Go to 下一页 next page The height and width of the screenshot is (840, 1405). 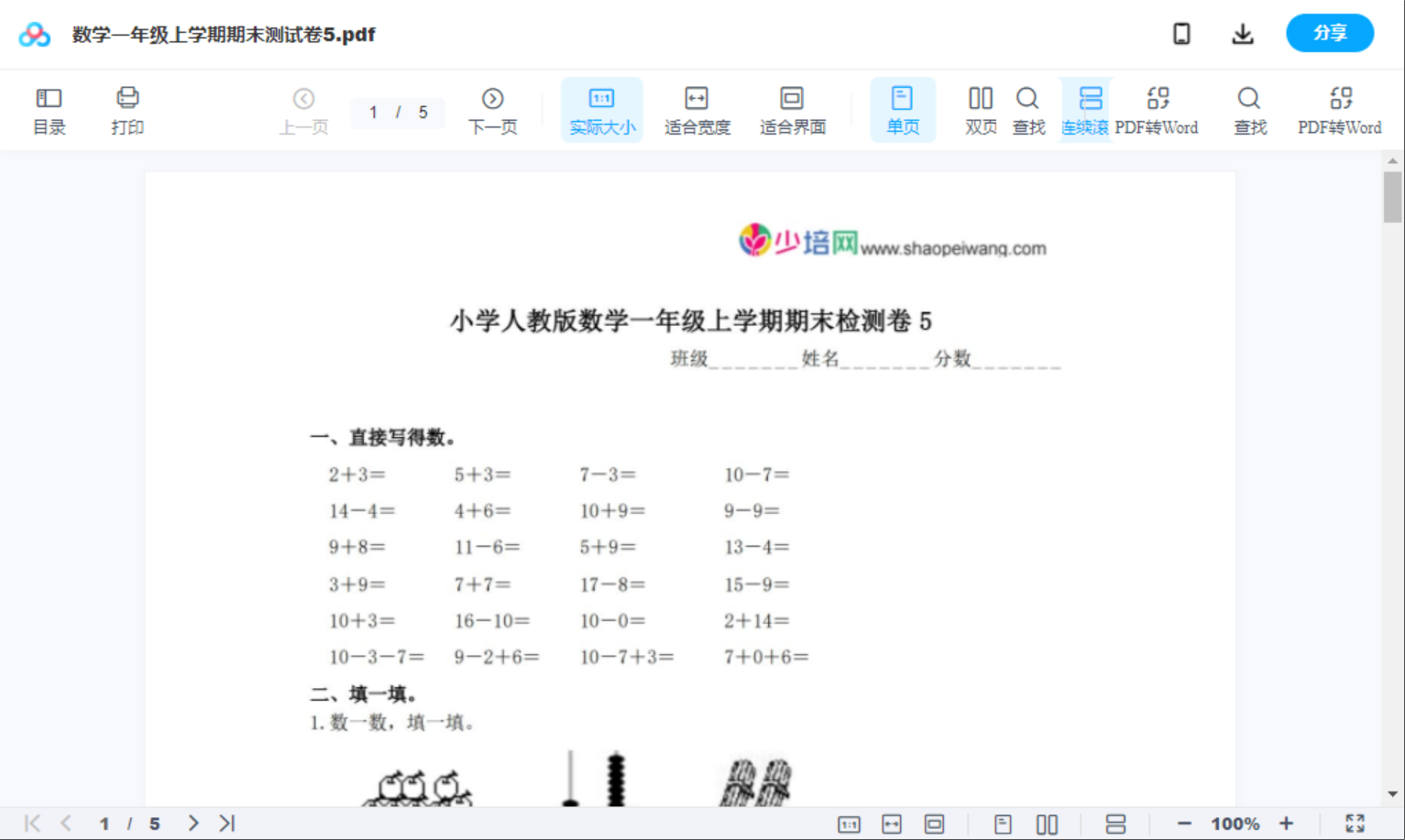(492, 109)
